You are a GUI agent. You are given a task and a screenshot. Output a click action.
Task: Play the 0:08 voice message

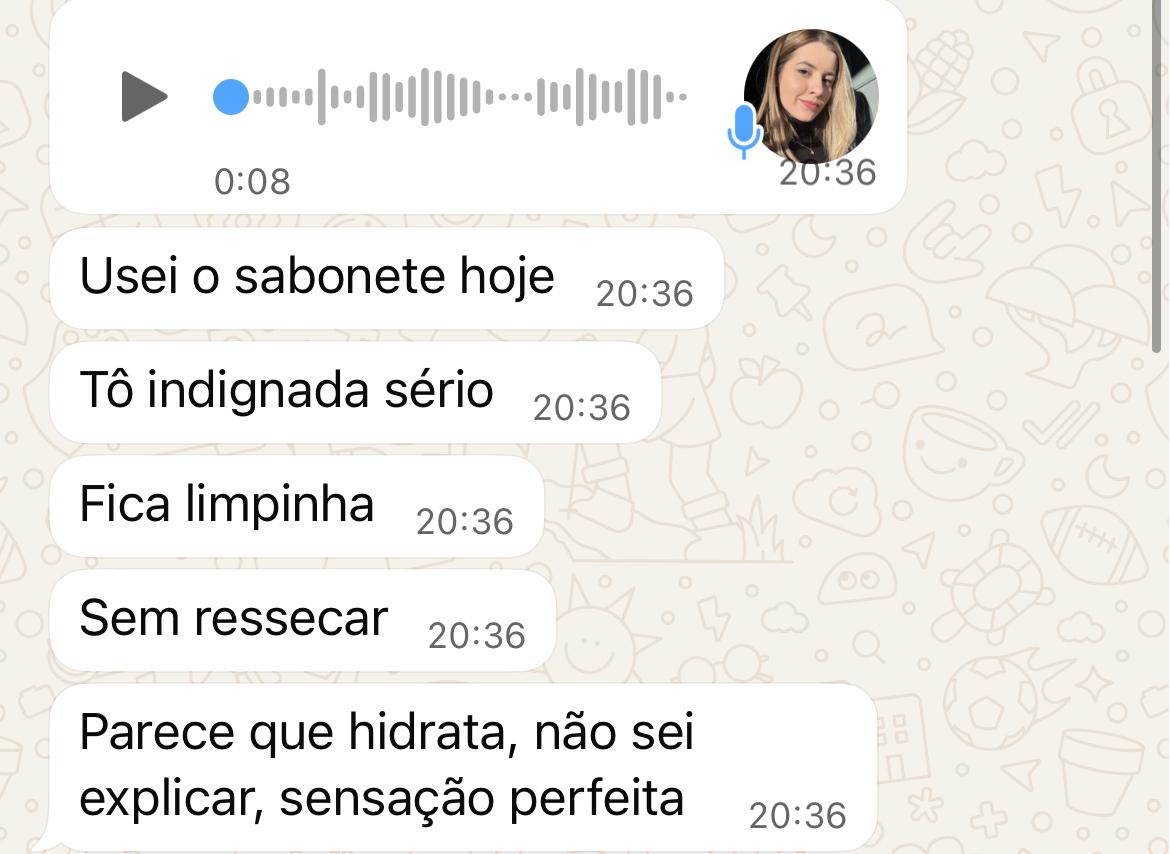pyautogui.click(x=144, y=96)
